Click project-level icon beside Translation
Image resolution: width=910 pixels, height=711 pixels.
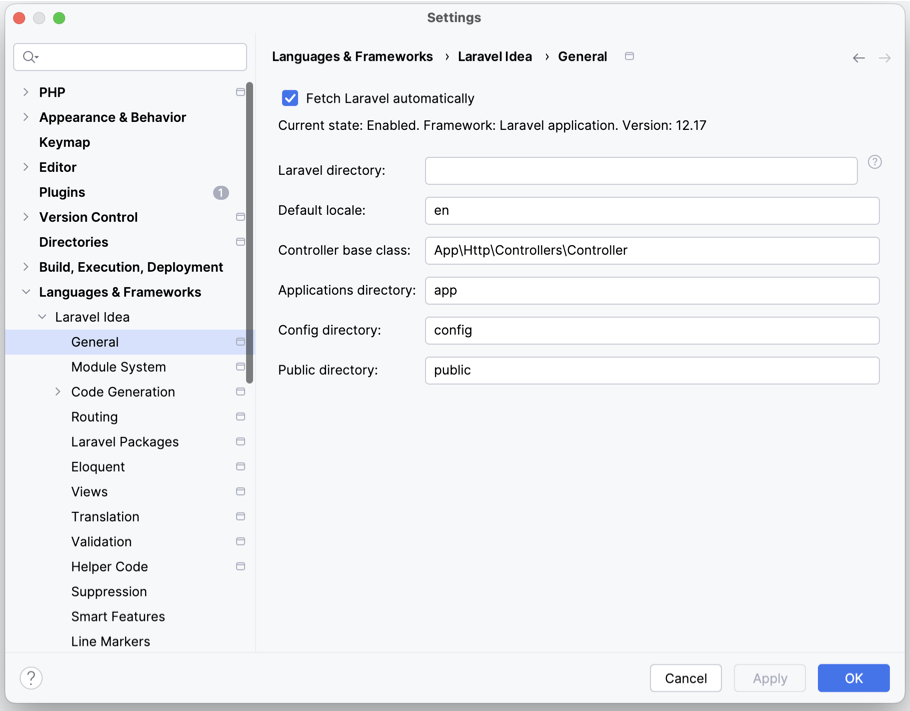point(240,517)
